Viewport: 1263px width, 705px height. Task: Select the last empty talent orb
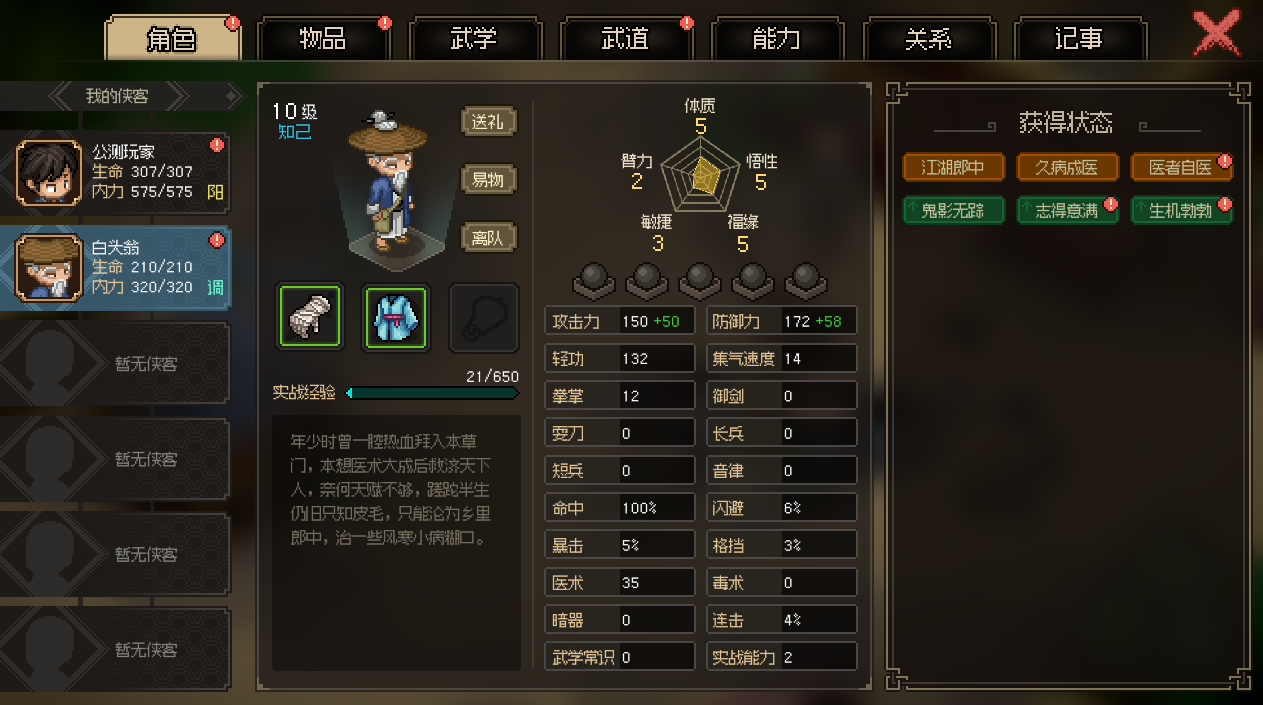[x=806, y=280]
